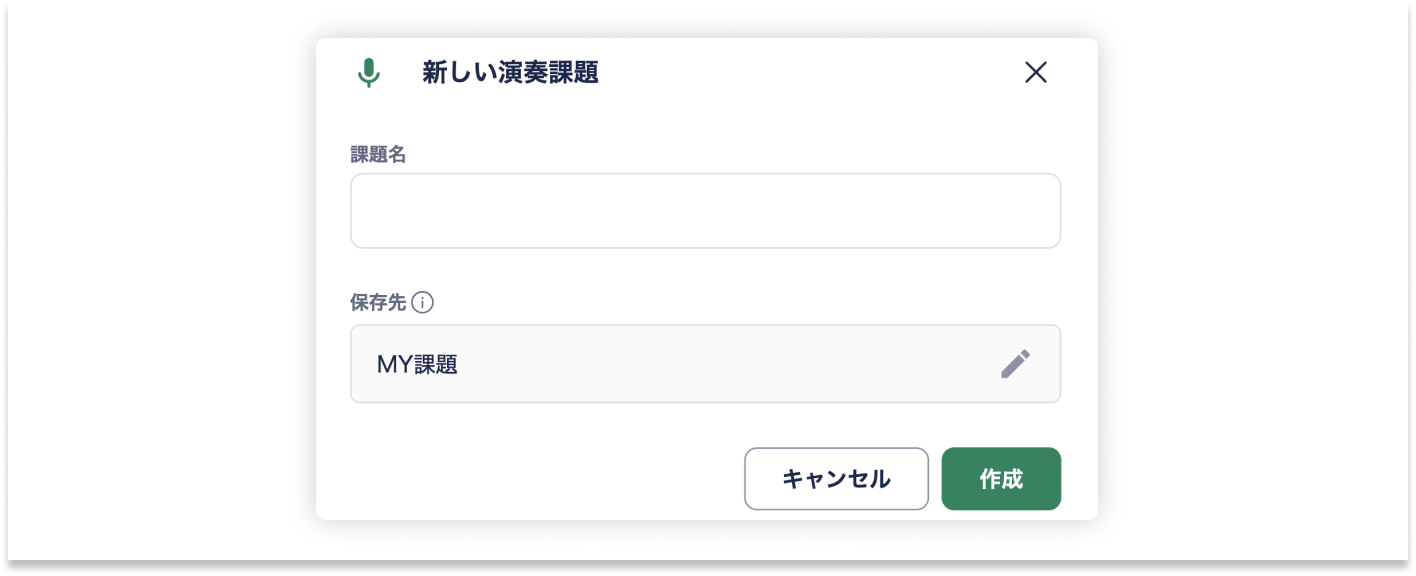The width and height of the screenshot is (1416, 576).
Task: Focus the empty assignment name input box
Action: click(x=705, y=210)
